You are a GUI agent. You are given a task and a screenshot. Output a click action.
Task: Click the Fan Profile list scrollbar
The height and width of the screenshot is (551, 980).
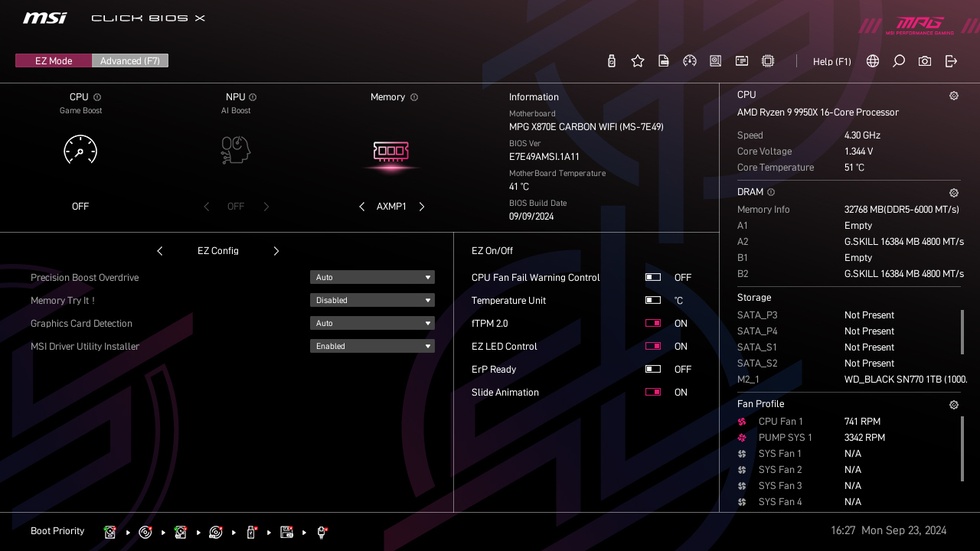tap(962, 449)
